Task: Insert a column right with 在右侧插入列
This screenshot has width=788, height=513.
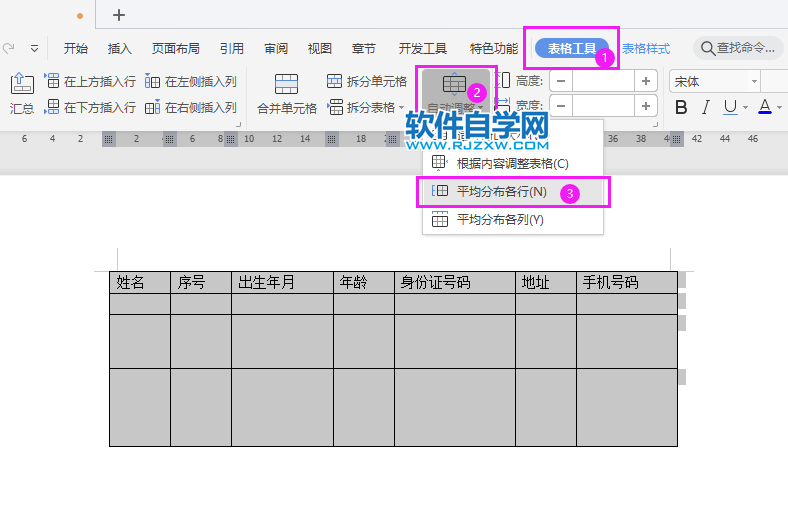Action: pyautogui.click(x=191, y=107)
